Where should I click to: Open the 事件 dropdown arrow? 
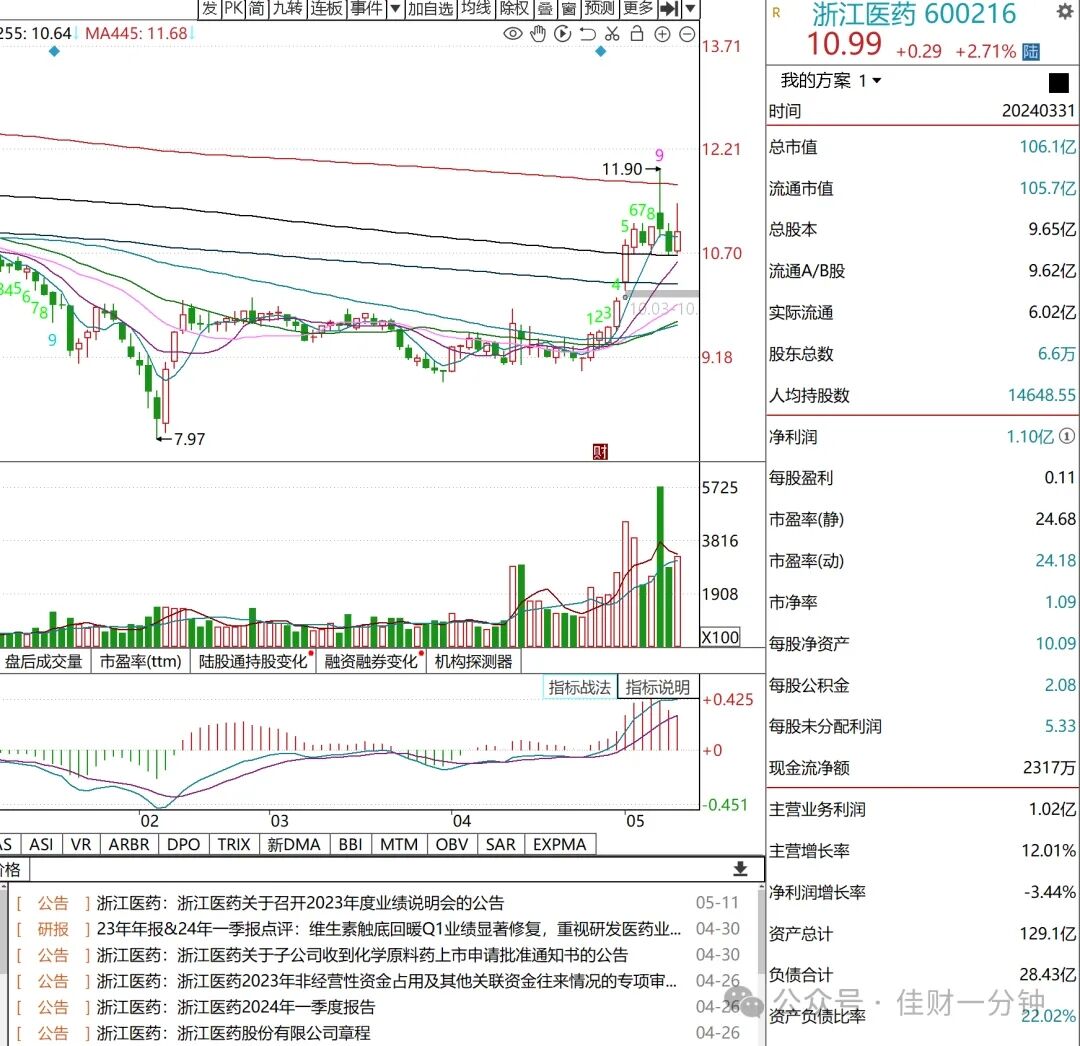click(x=395, y=9)
